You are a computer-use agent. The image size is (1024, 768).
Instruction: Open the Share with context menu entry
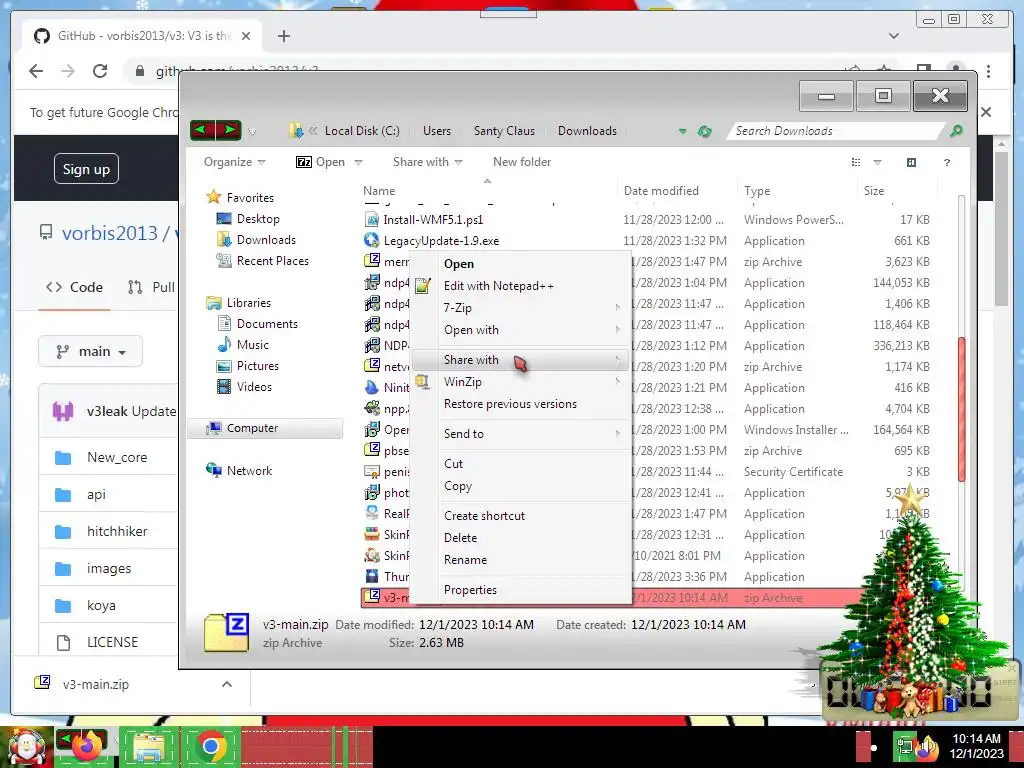click(520, 360)
